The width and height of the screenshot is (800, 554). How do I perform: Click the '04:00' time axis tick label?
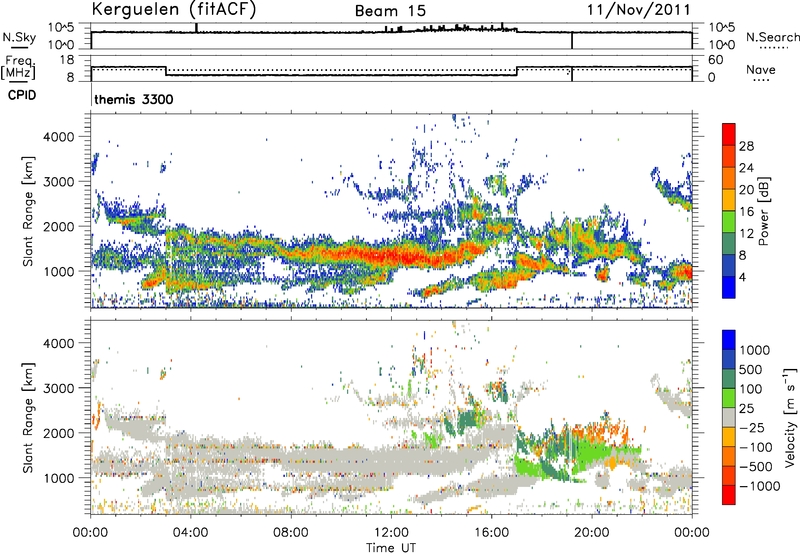pyautogui.click(x=190, y=533)
